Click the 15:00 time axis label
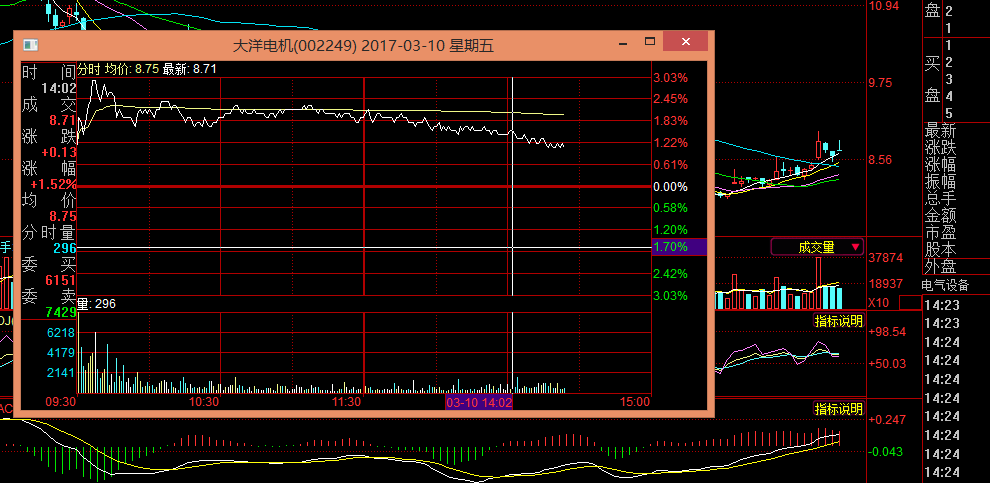Screen dimensions: 990x483 point(635,402)
